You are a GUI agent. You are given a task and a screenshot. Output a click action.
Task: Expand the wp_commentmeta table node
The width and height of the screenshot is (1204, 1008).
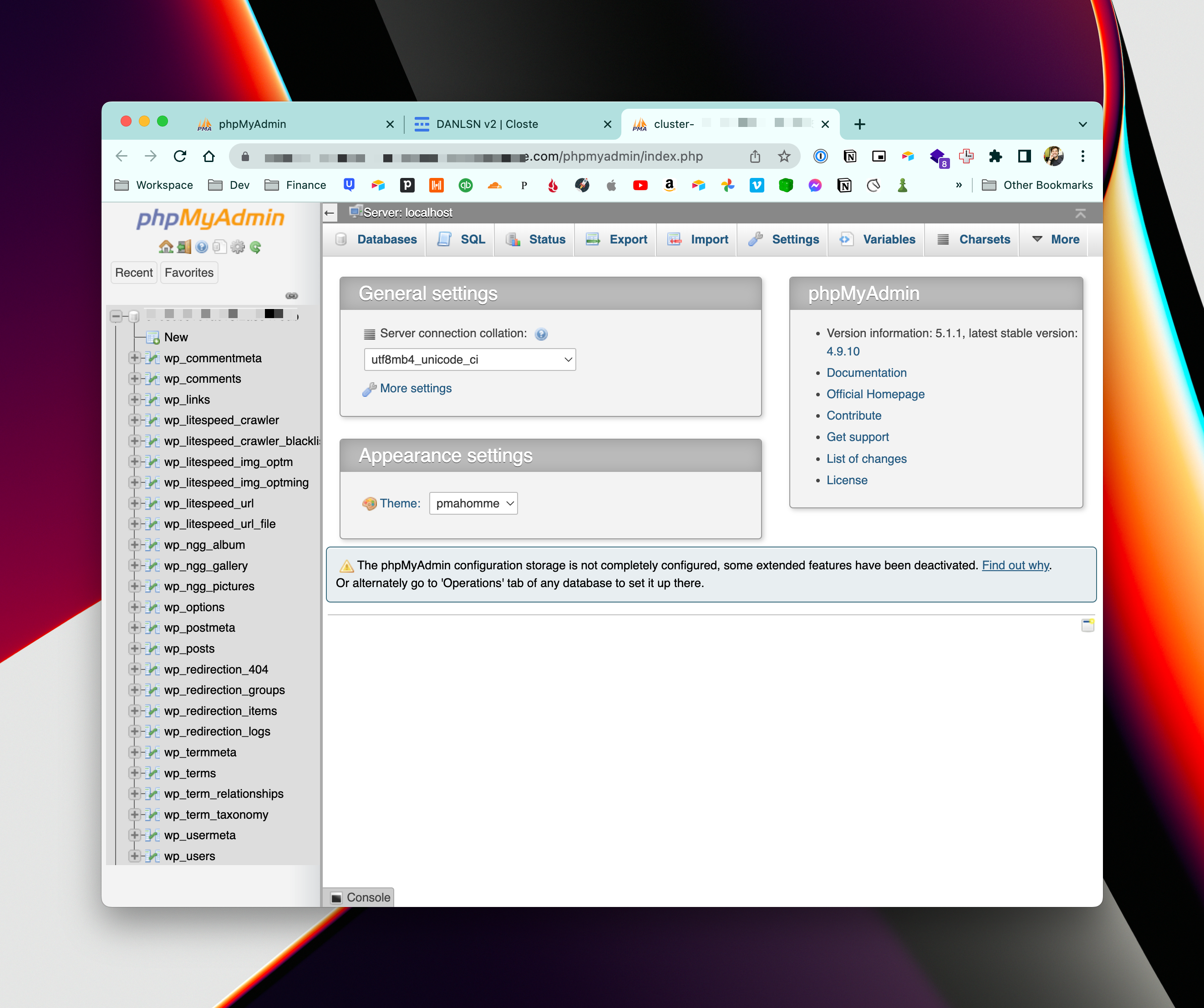click(134, 358)
